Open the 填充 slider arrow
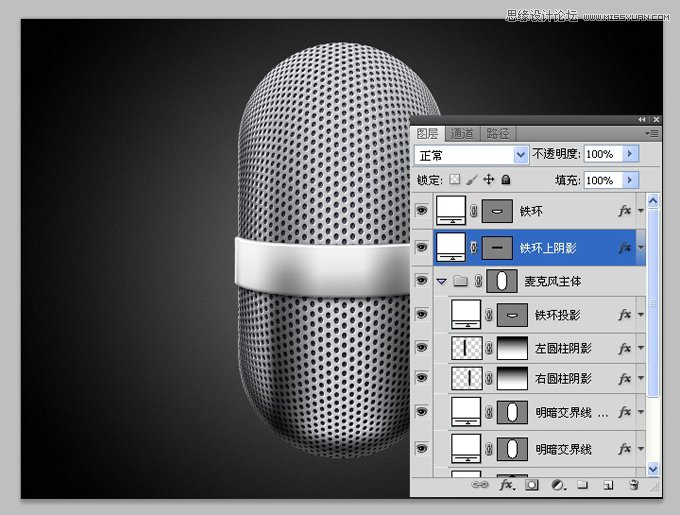 click(630, 180)
